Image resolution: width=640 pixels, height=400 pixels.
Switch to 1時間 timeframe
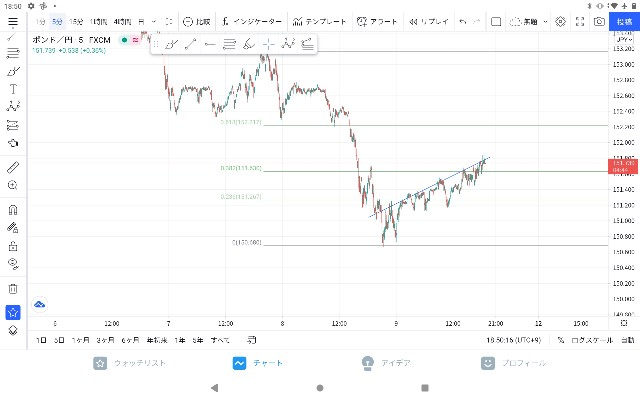(98, 22)
